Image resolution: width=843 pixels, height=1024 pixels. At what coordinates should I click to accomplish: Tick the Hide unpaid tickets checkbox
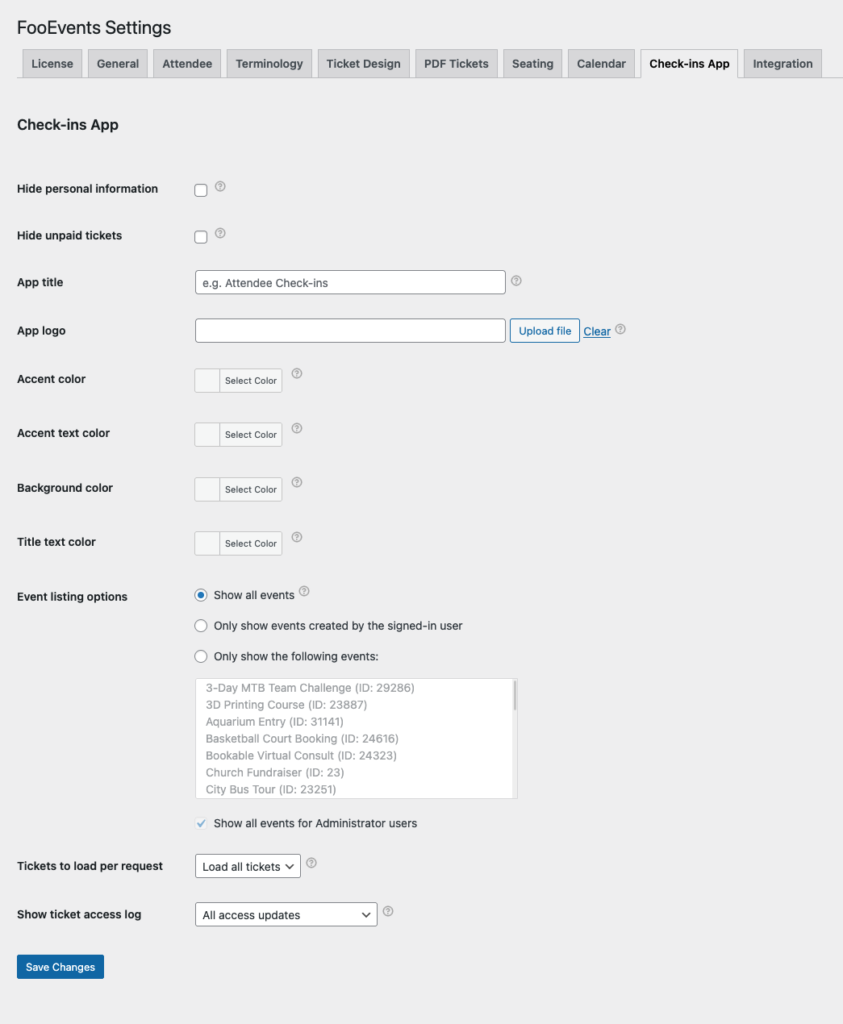click(201, 237)
